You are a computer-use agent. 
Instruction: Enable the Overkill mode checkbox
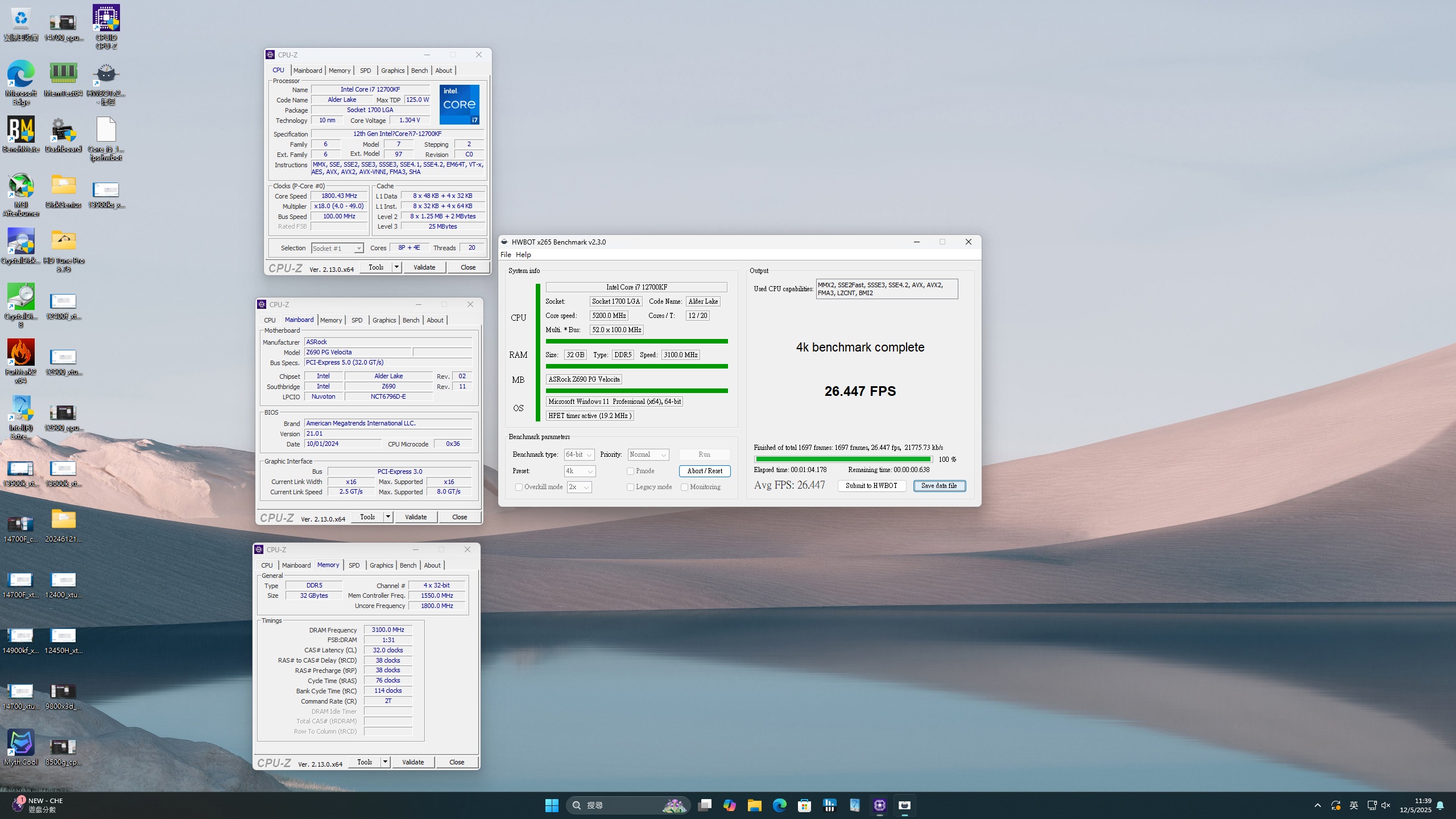(519, 487)
